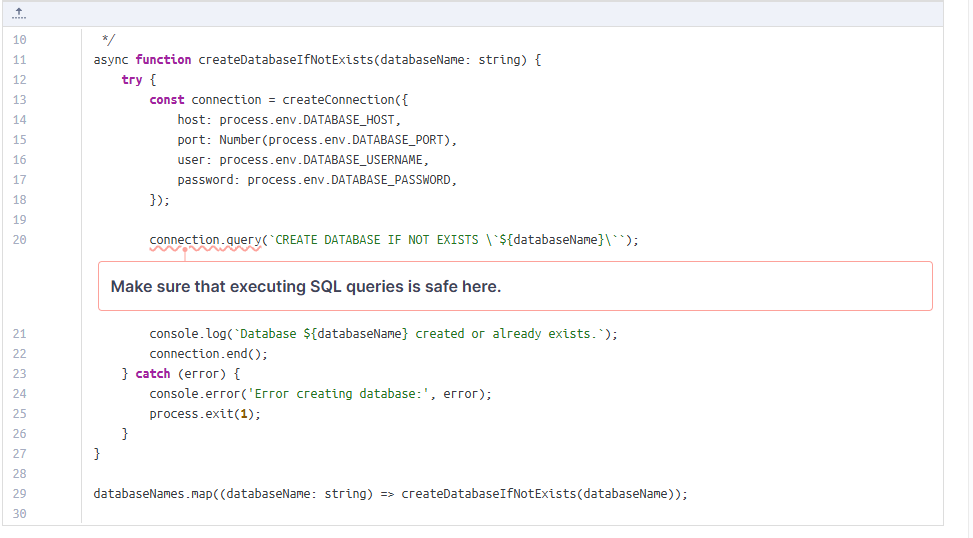
Task: Select line number 24 in the gutter
Action: point(19,394)
